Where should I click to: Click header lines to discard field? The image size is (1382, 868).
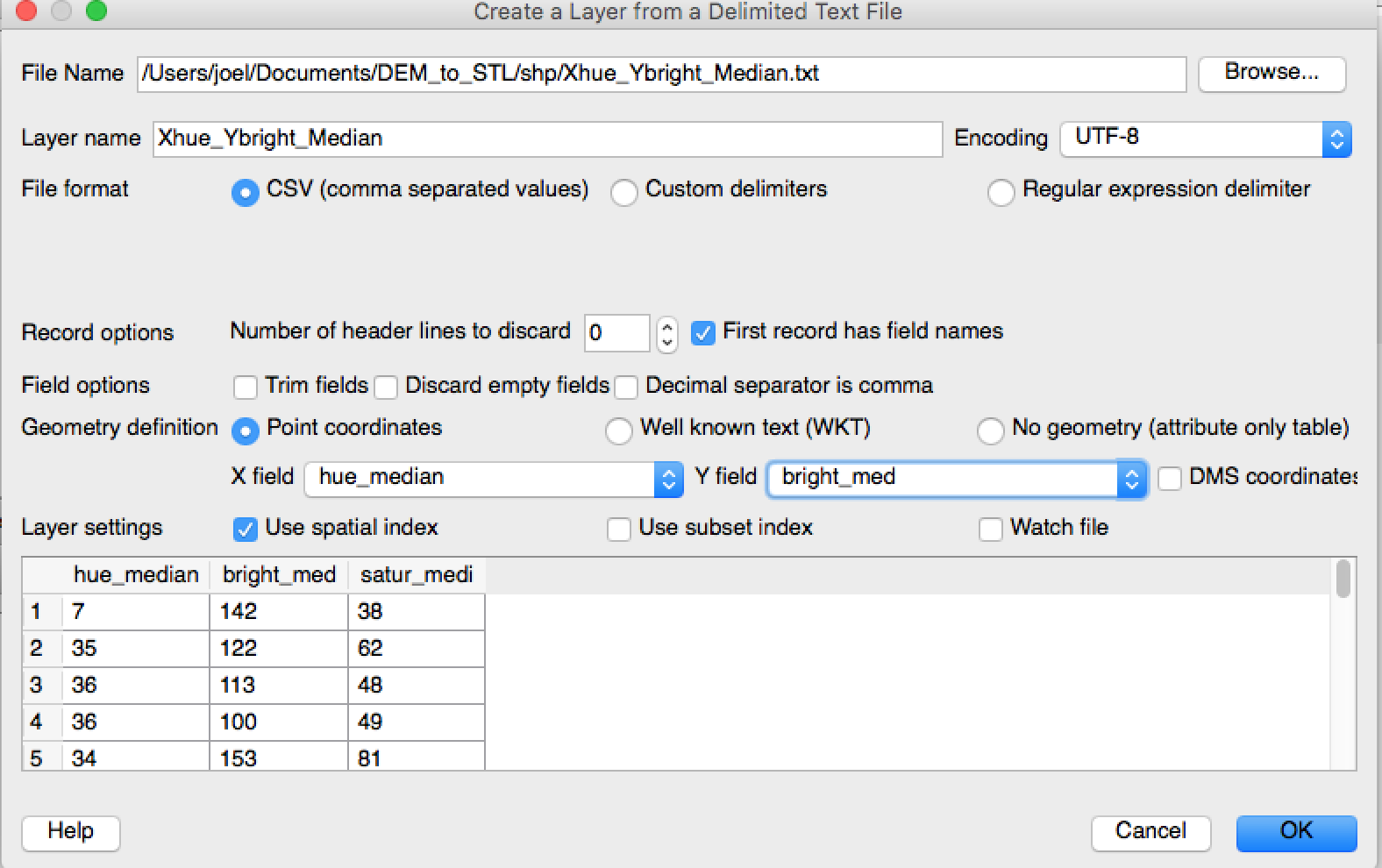(x=617, y=333)
